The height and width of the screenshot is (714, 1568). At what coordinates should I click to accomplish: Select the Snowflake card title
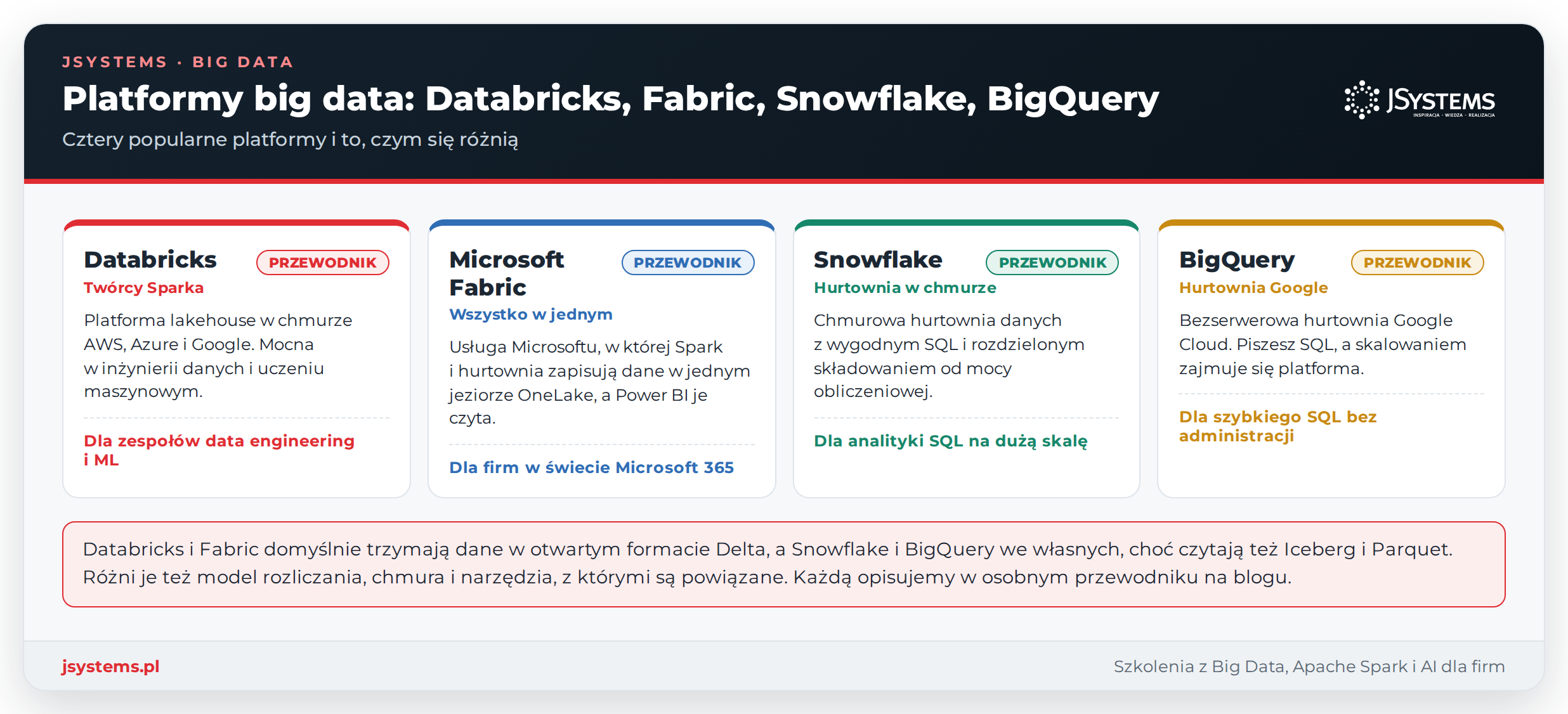[878, 260]
